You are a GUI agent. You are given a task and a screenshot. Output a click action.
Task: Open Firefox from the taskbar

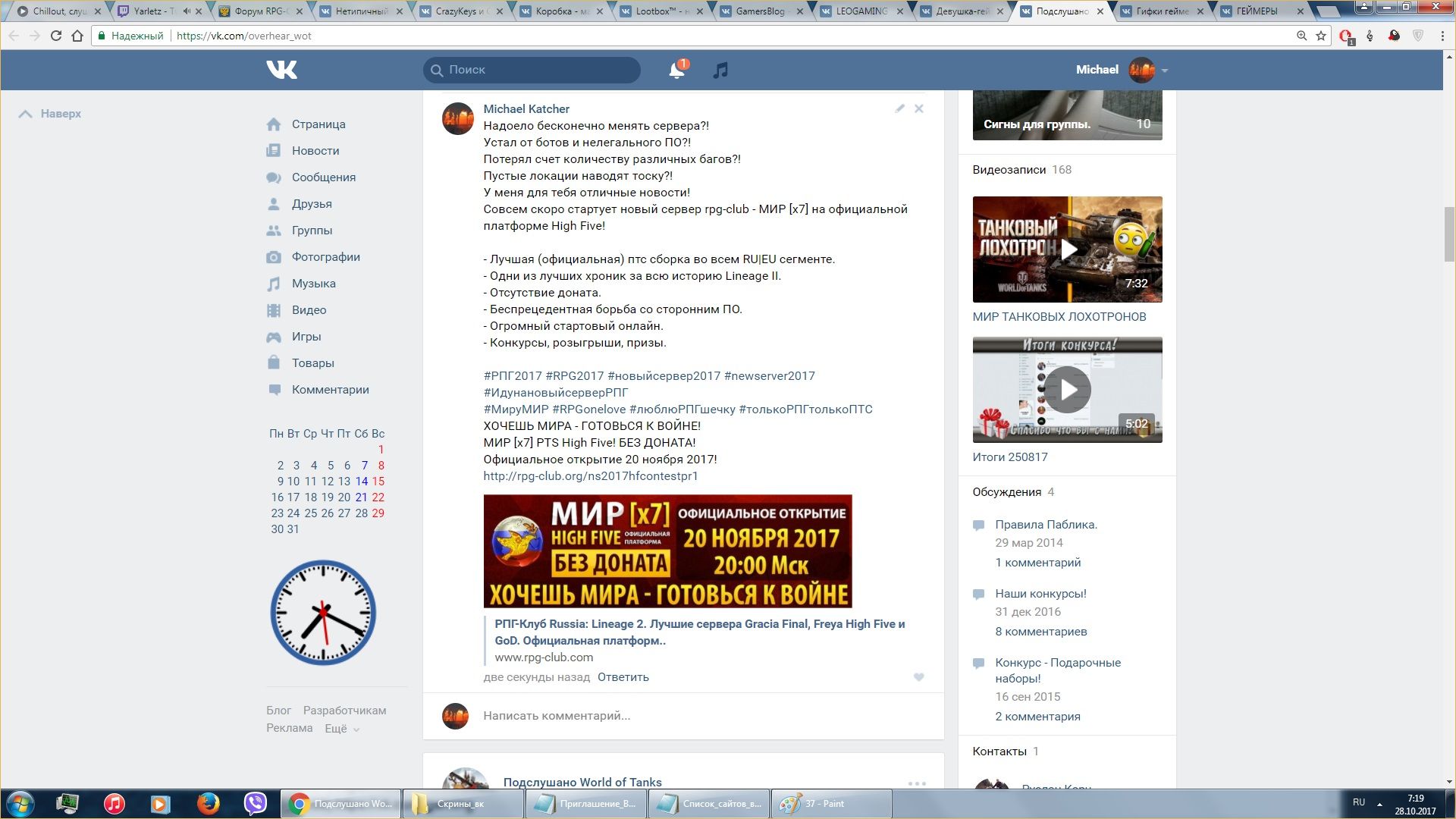[209, 804]
